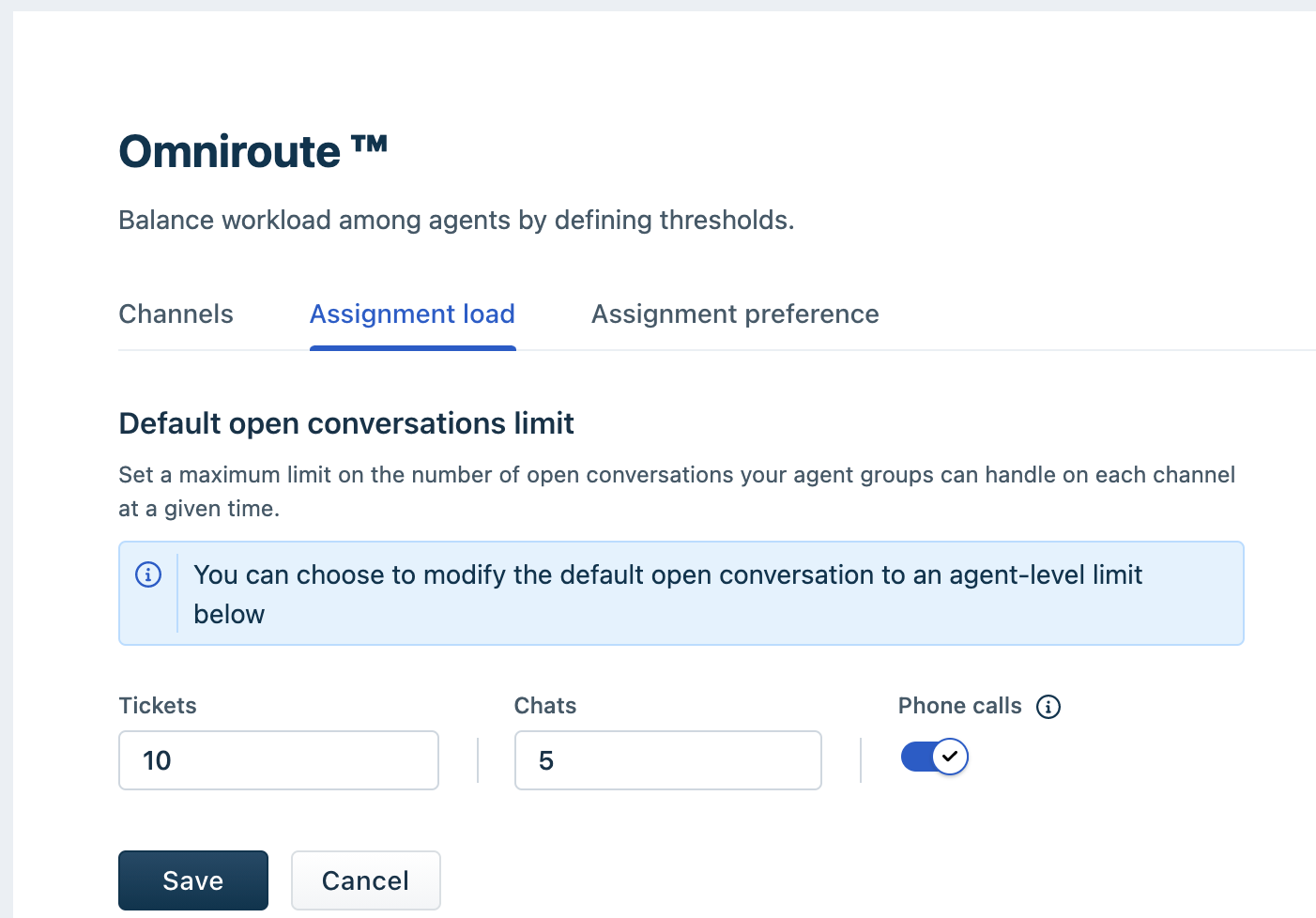Click the 'Default open conversations limit' heading
1316x918 pixels.
click(346, 423)
